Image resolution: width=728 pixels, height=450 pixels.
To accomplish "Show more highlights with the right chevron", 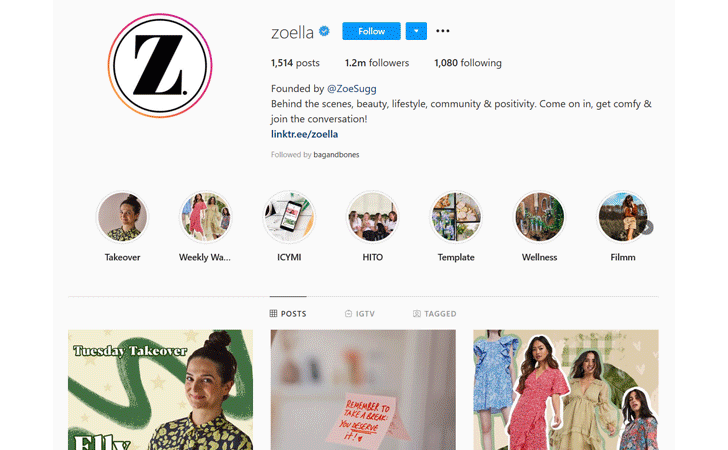I will tap(647, 228).
